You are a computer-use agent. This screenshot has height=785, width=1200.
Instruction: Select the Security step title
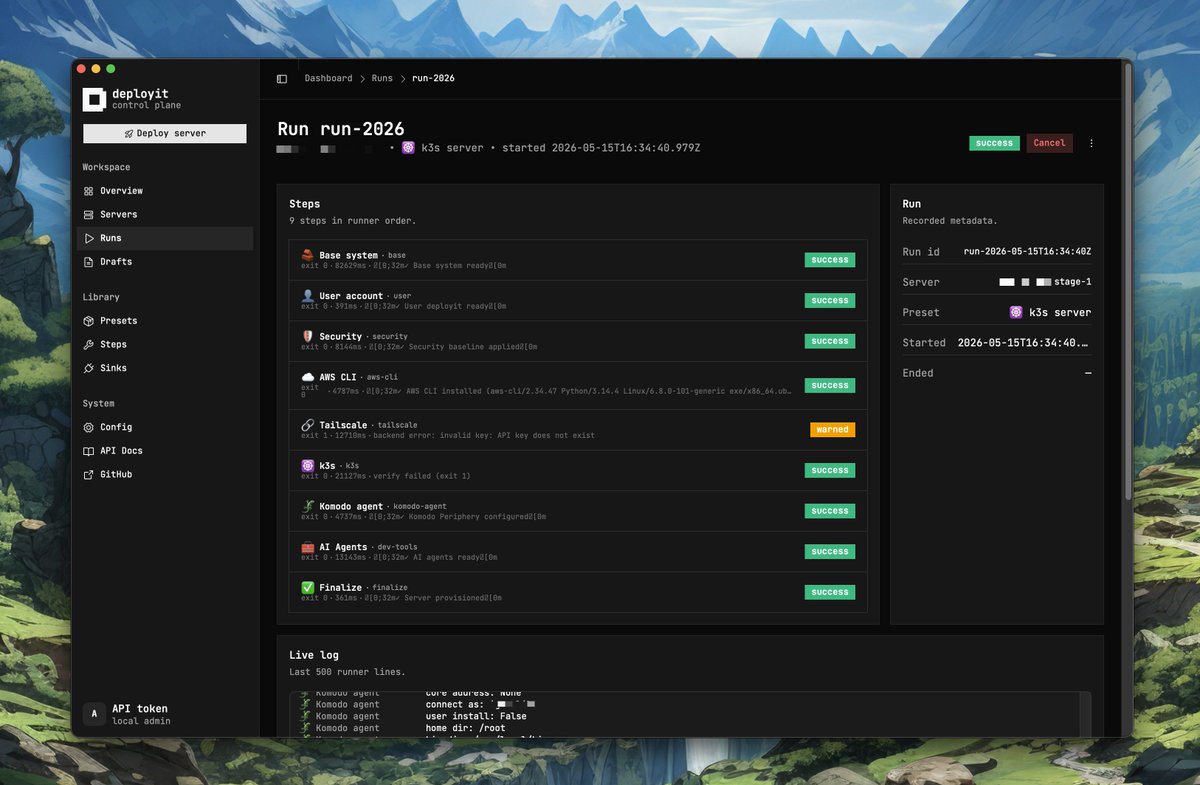coord(340,337)
